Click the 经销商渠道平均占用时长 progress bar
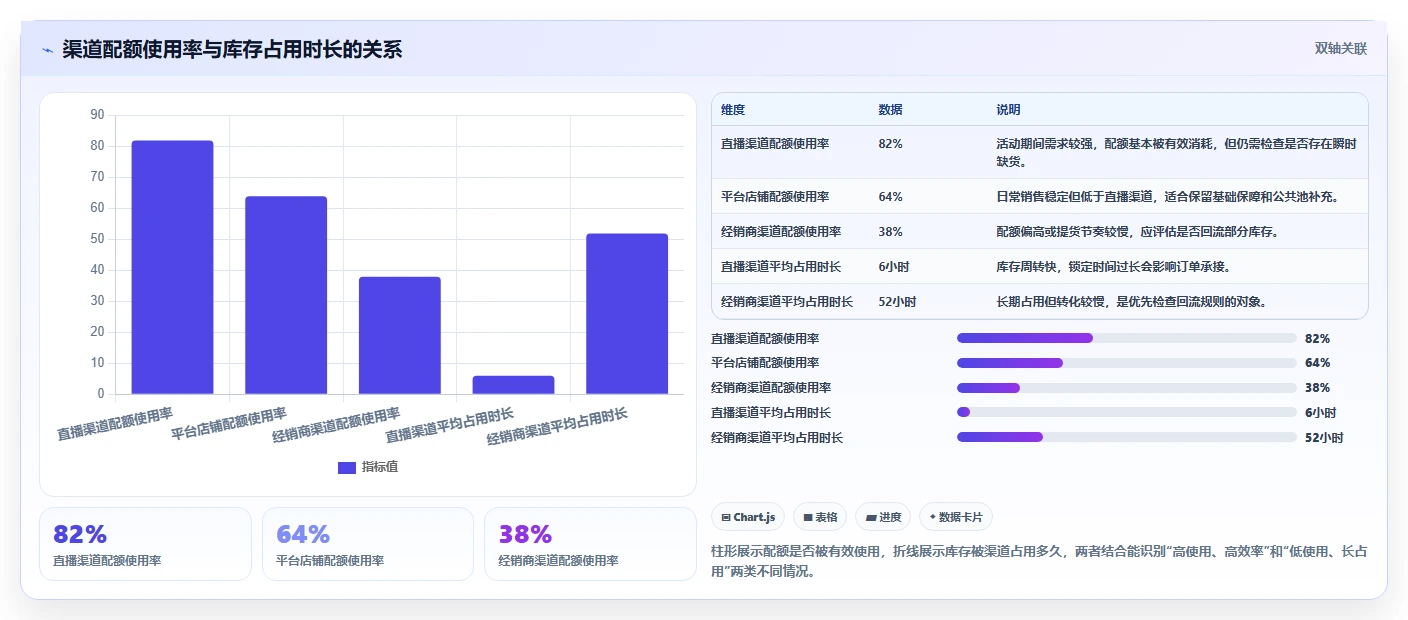The height and width of the screenshot is (620, 1408). pyautogui.click(x=1126, y=437)
